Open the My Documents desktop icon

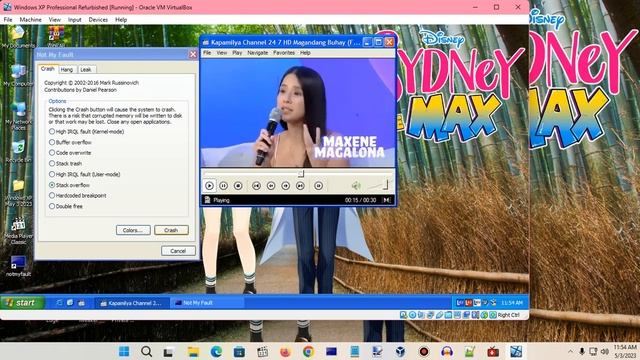click(18, 37)
